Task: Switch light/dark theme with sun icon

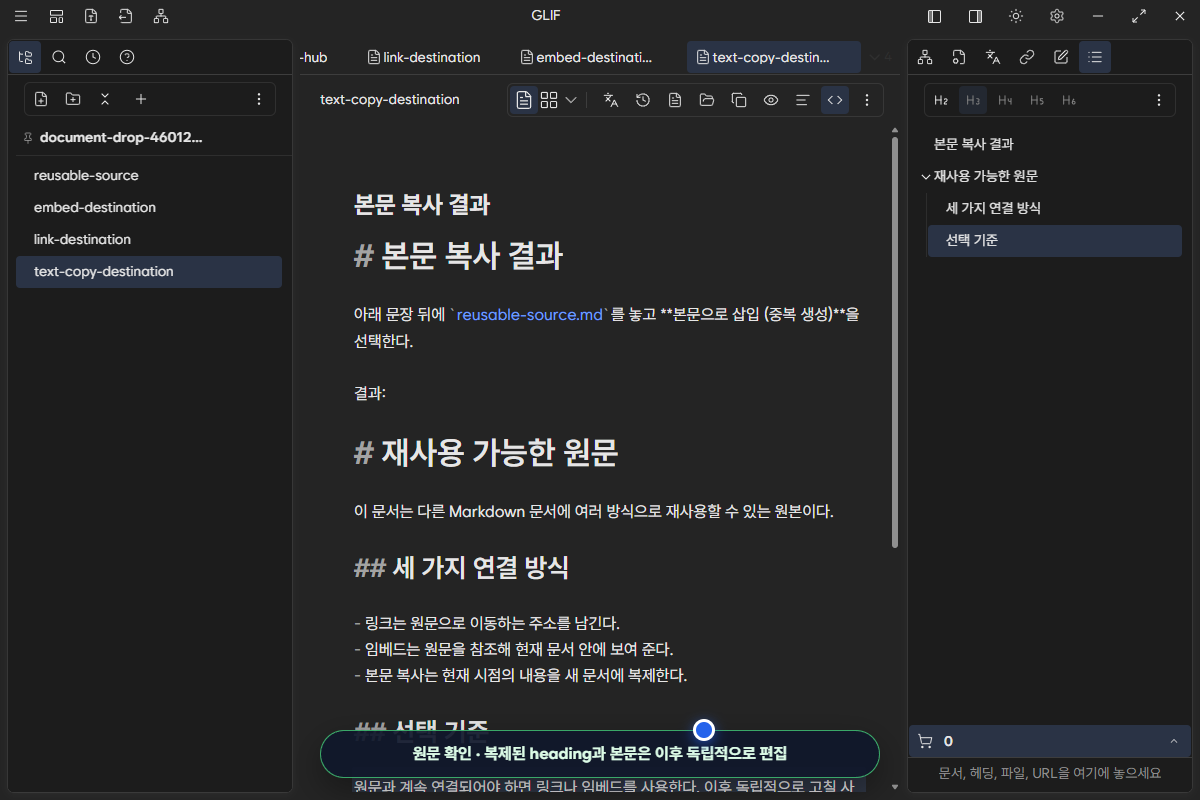Action: coord(1016,16)
